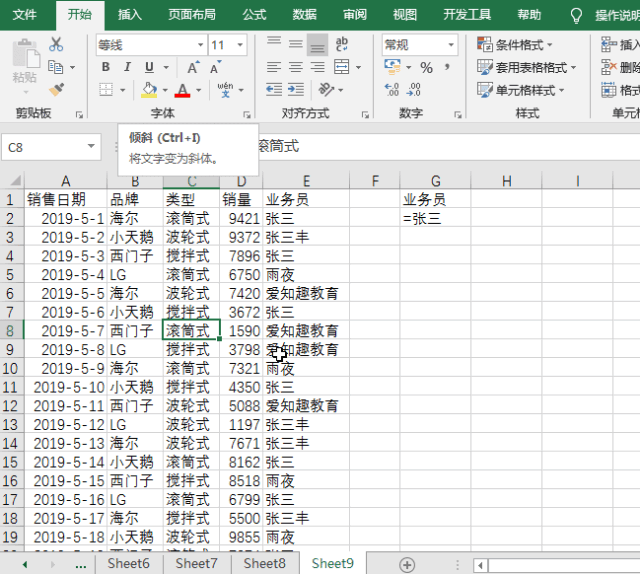Click the wrap text ab icon
The height and width of the screenshot is (574, 640).
[x=341, y=44]
